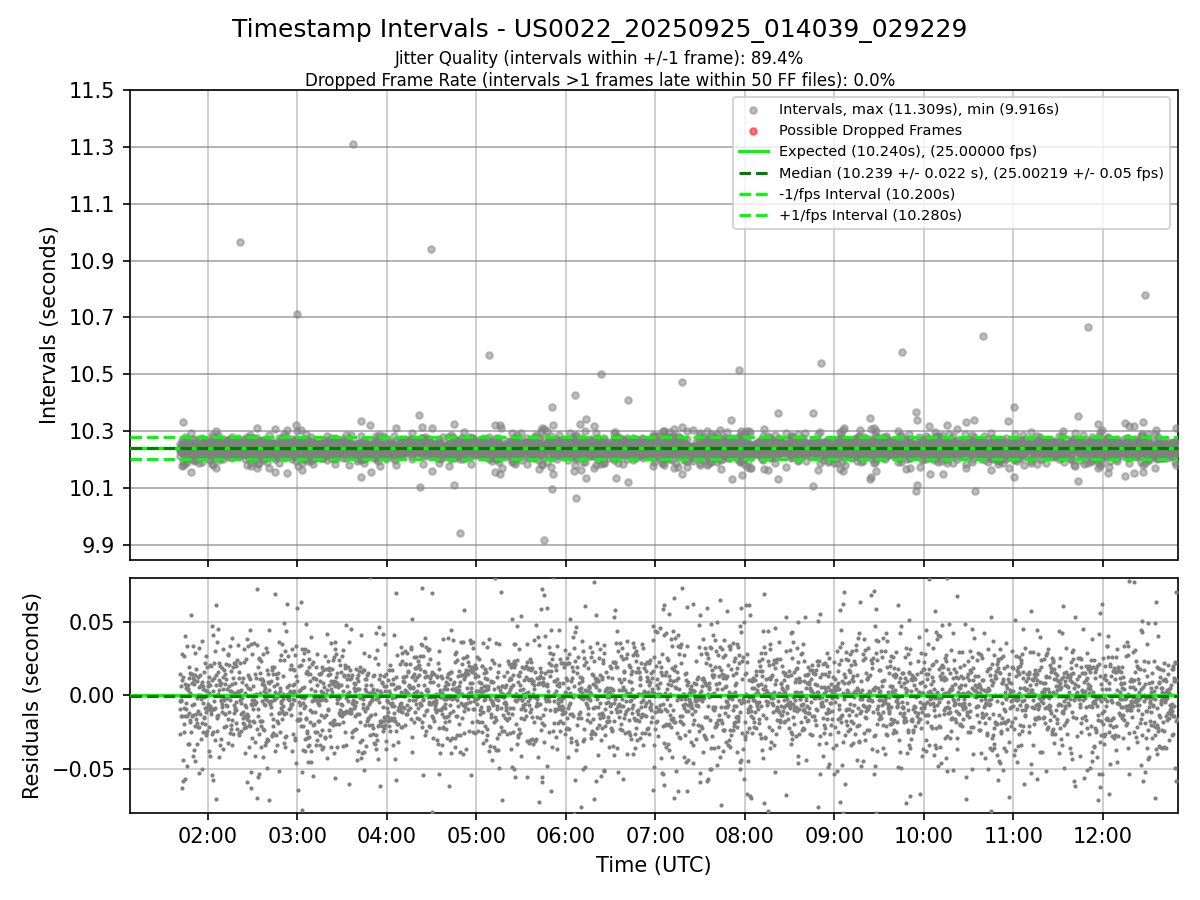Click the "11:00" x-axis tick label
The width and height of the screenshot is (1200, 900).
tap(1013, 835)
